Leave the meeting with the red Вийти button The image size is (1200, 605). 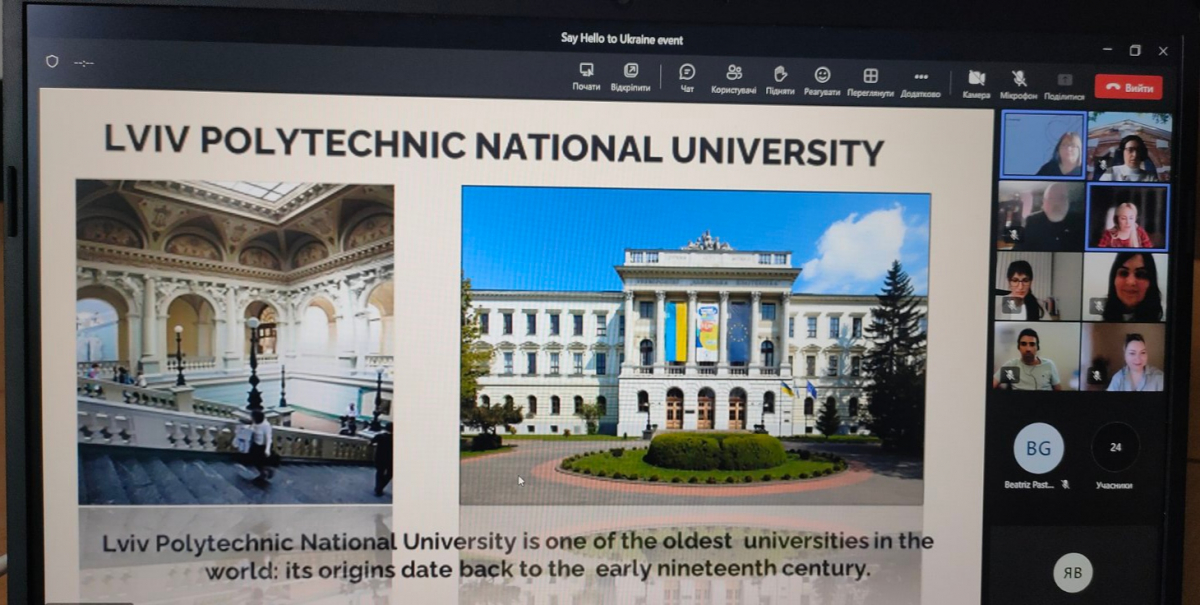pyautogui.click(x=1128, y=87)
